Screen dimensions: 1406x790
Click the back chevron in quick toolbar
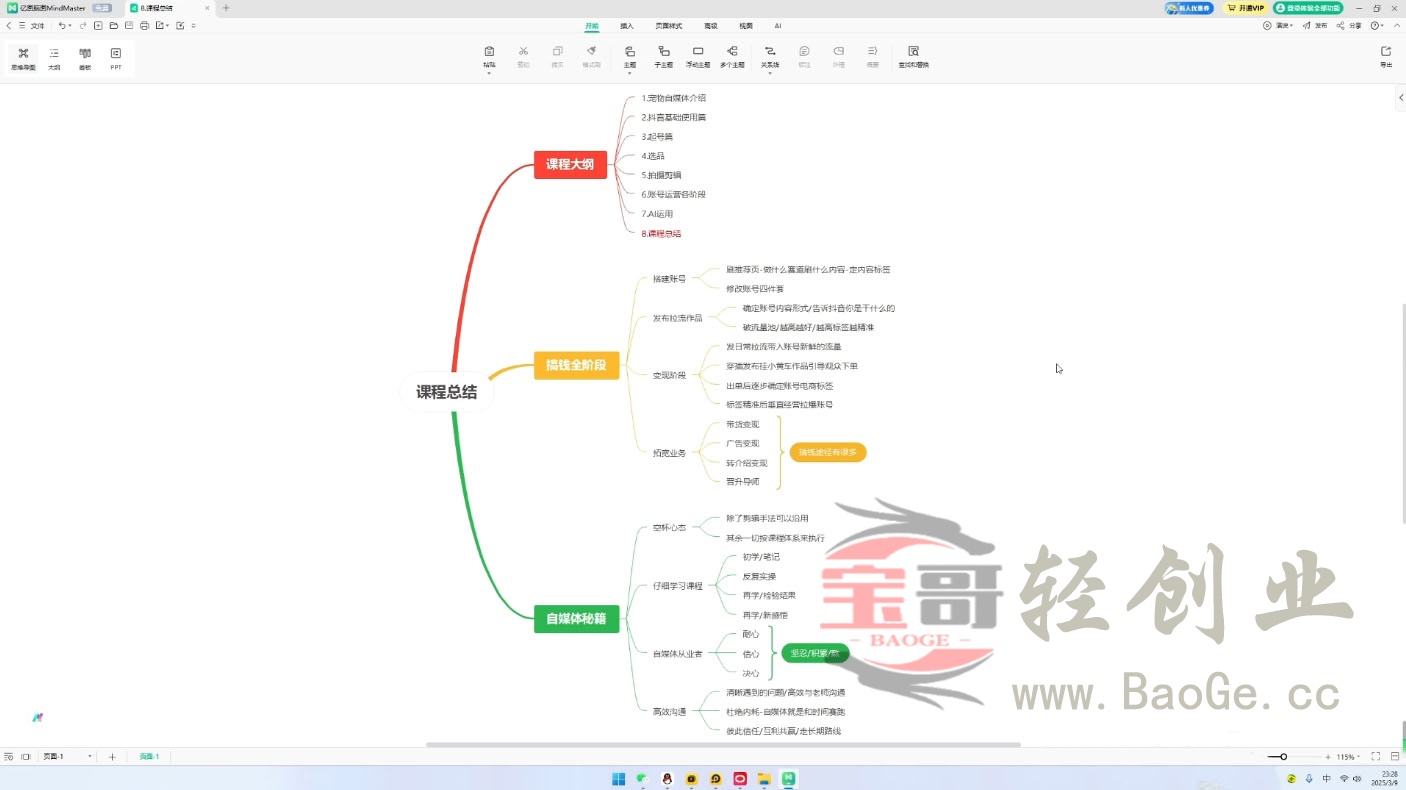[x=9, y=25]
